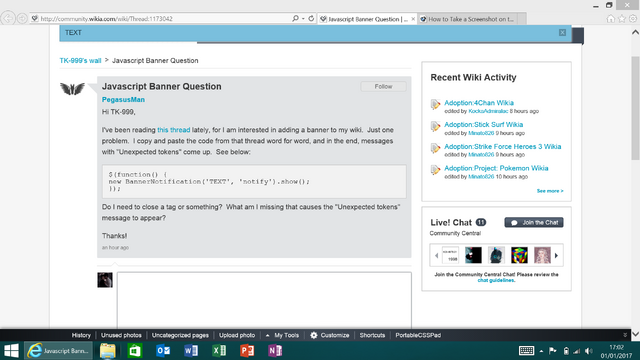Show previous chat users with left arrow
This screenshot has height=360, width=640.
[436, 256]
